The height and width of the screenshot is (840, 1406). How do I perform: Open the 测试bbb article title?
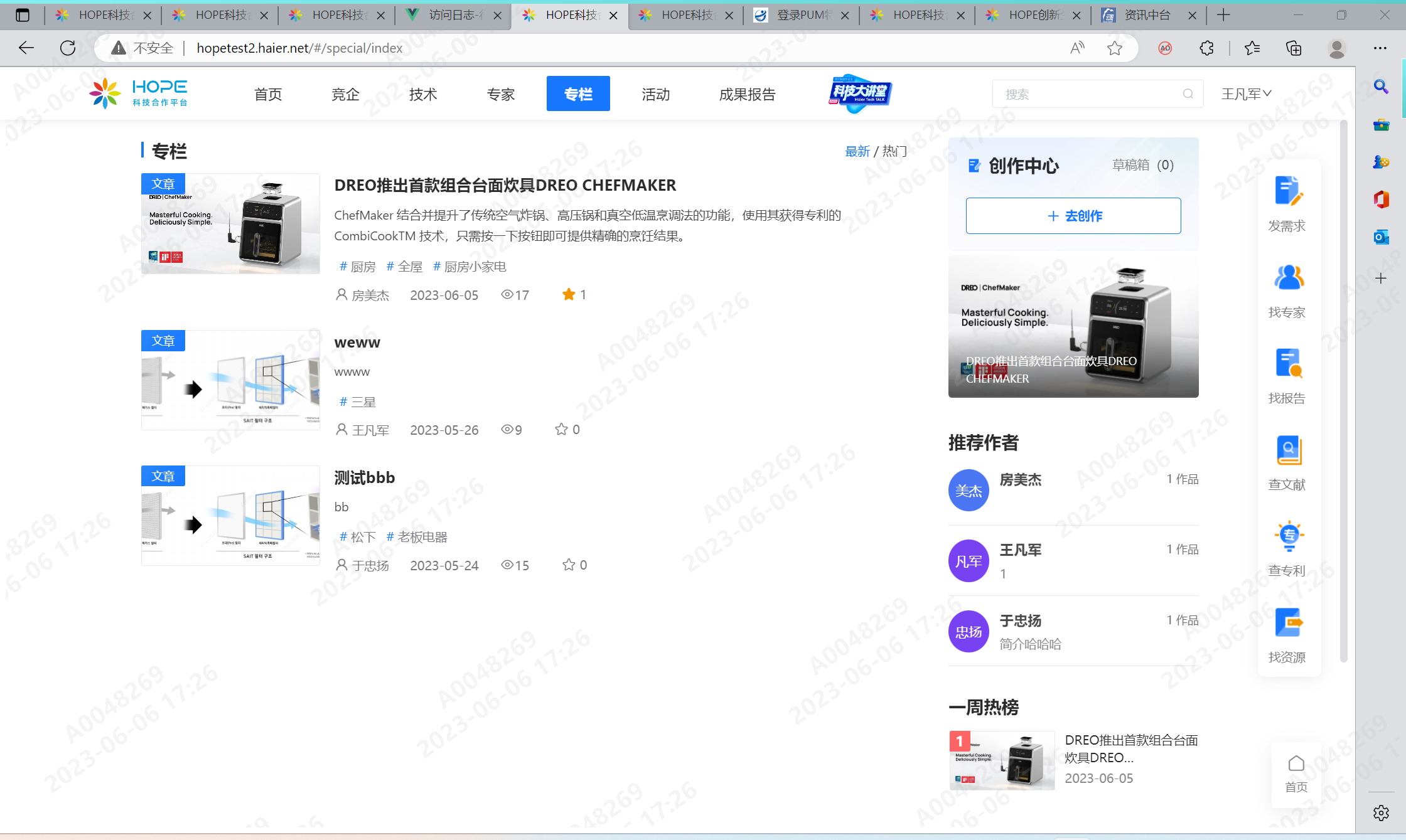pyautogui.click(x=365, y=477)
